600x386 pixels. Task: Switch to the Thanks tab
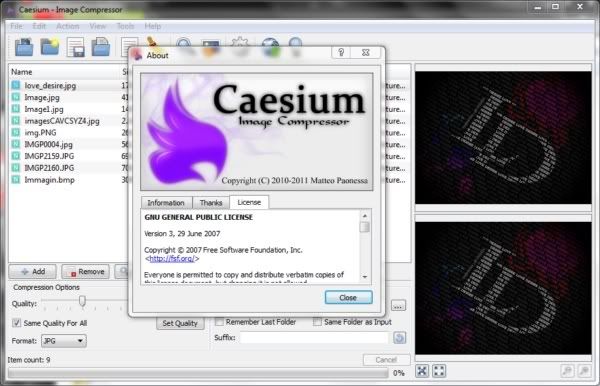pyautogui.click(x=210, y=203)
